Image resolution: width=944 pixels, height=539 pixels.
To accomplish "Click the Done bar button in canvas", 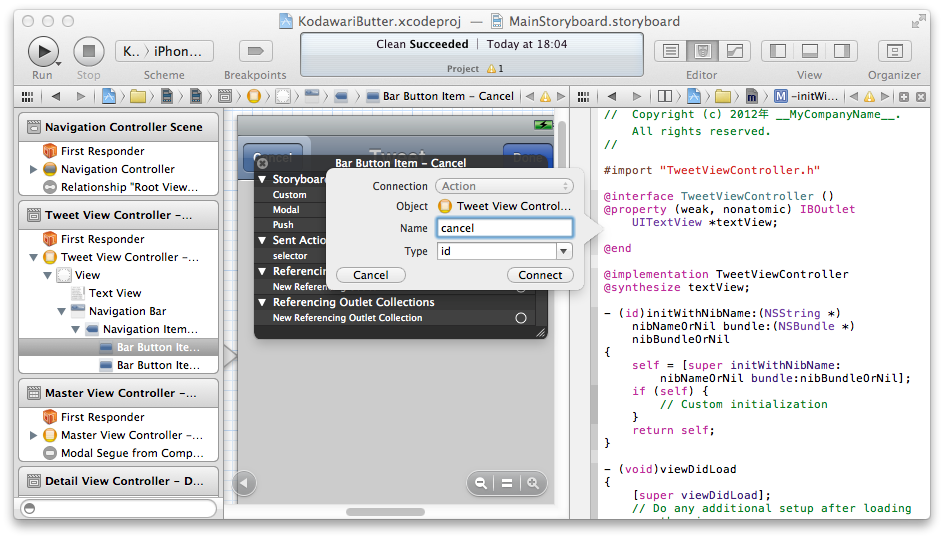I will (x=528, y=158).
